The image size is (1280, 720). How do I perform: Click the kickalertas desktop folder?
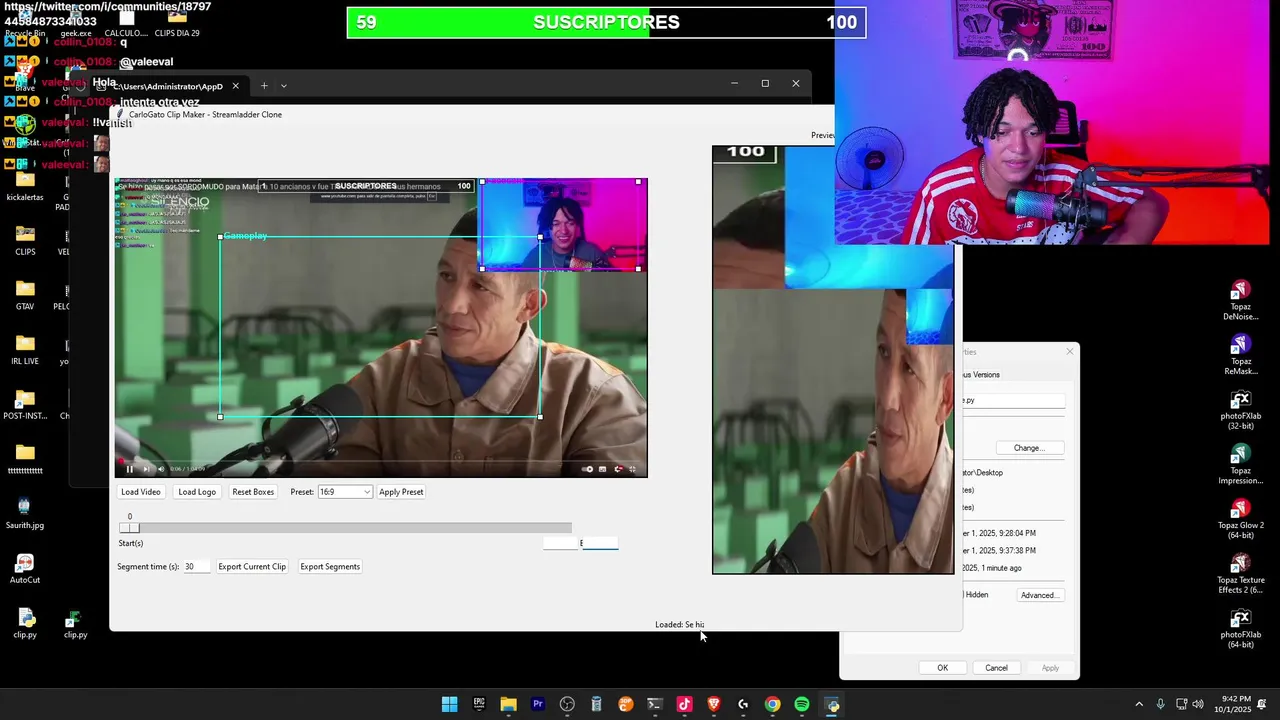tap(25, 185)
